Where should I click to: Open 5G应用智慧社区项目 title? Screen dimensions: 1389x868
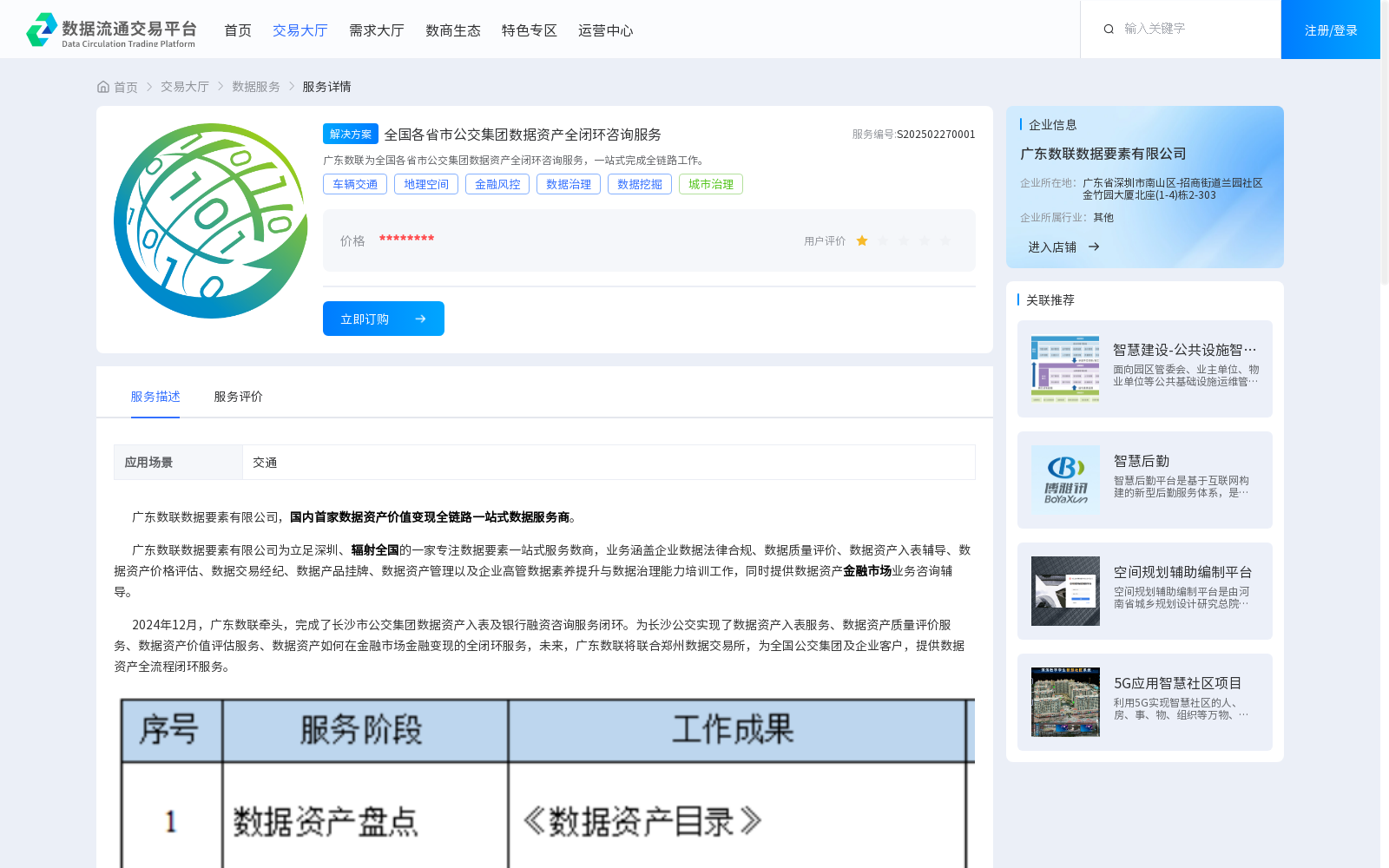[1178, 683]
